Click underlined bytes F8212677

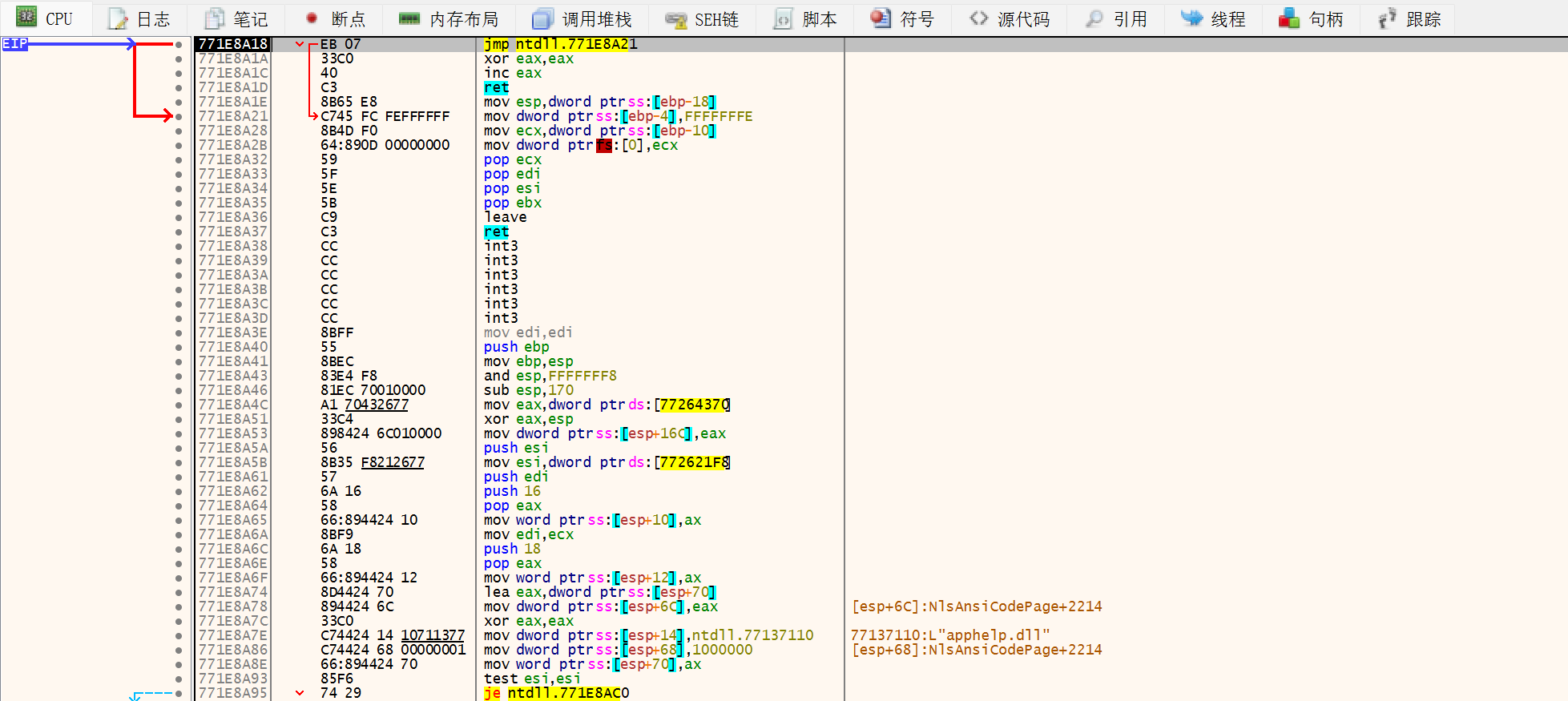tap(393, 462)
